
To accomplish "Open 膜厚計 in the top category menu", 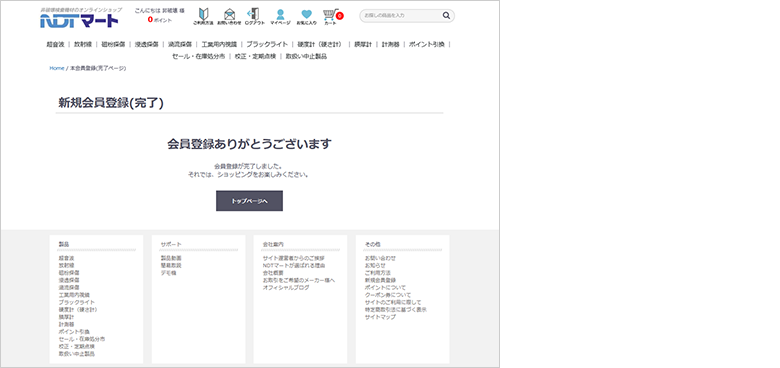I will point(363,44).
